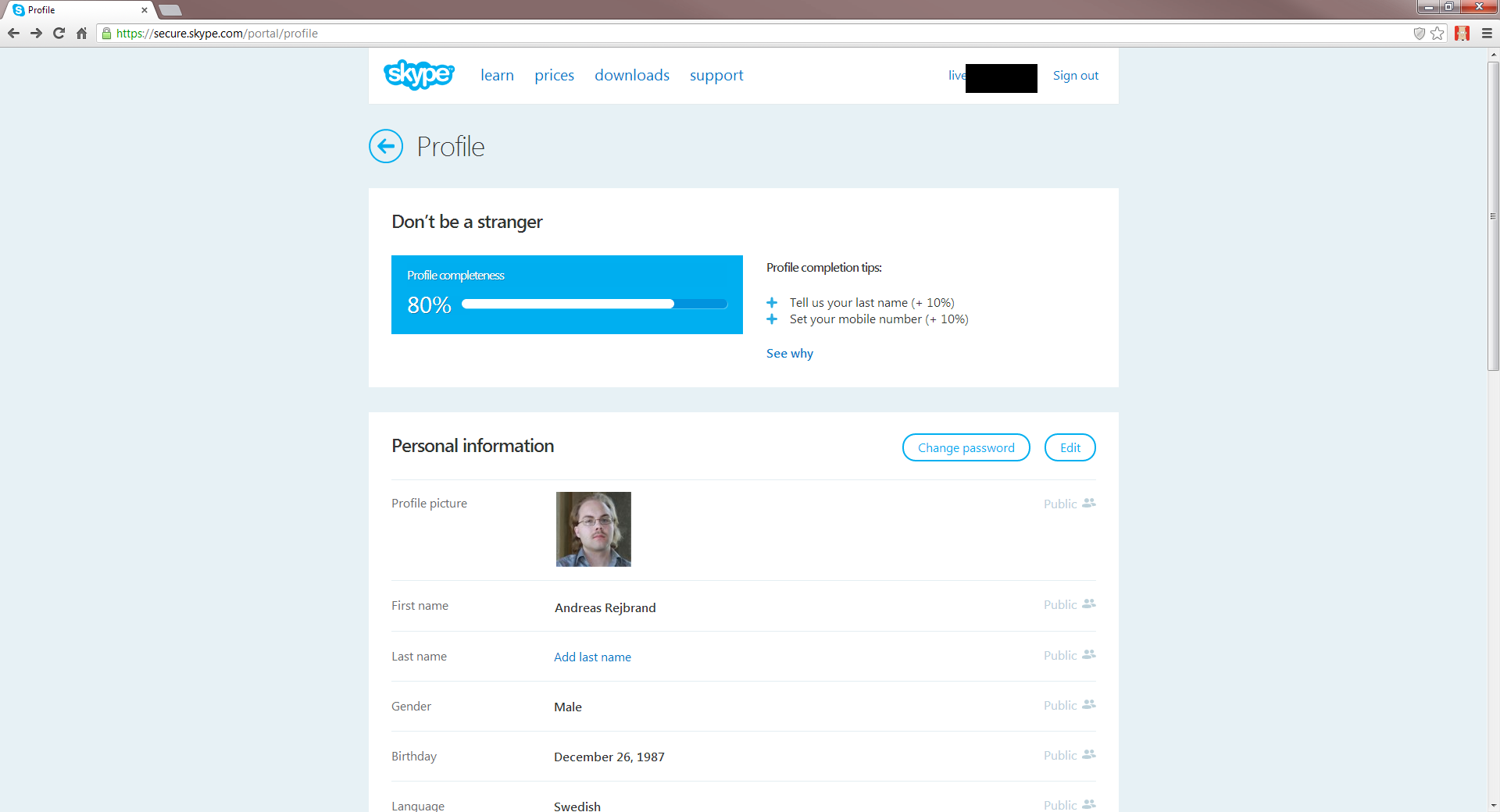The height and width of the screenshot is (812, 1500).
Task: Click Sign out
Action: 1075,75
